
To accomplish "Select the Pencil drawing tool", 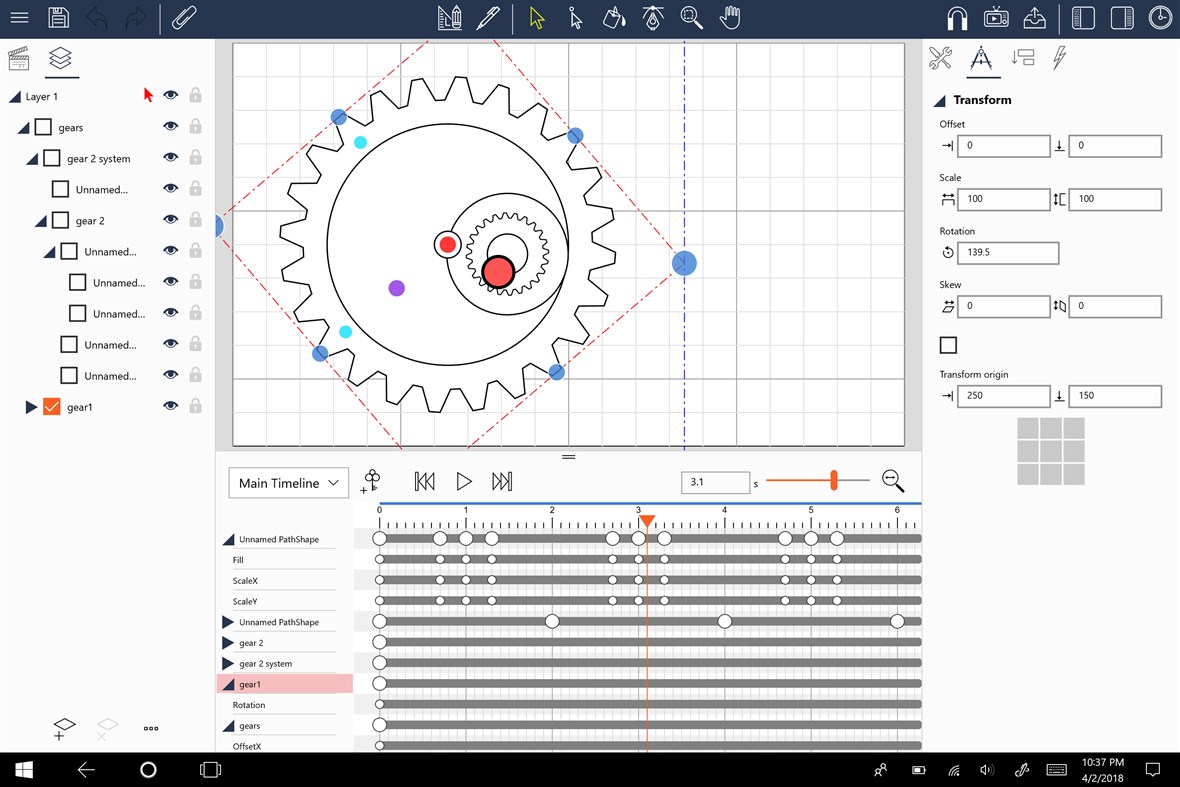I will click(487, 18).
